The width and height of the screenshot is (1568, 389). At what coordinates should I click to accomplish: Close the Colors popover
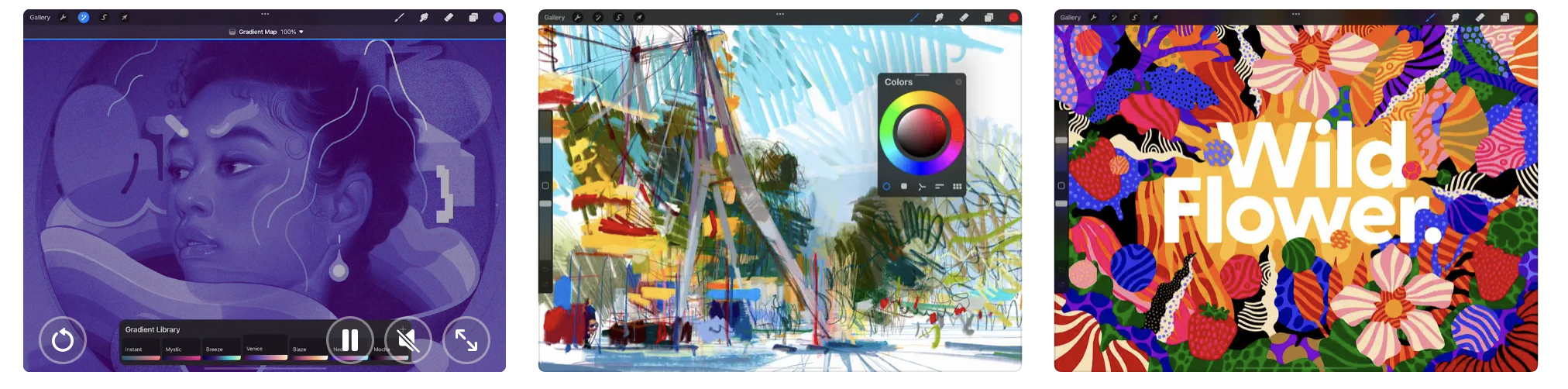coord(958,81)
